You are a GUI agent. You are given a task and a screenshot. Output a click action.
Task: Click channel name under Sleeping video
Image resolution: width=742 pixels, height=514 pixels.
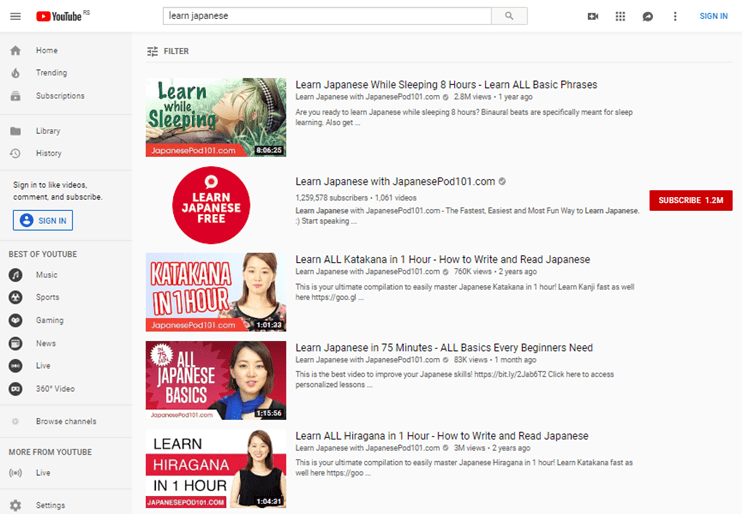[368, 97]
